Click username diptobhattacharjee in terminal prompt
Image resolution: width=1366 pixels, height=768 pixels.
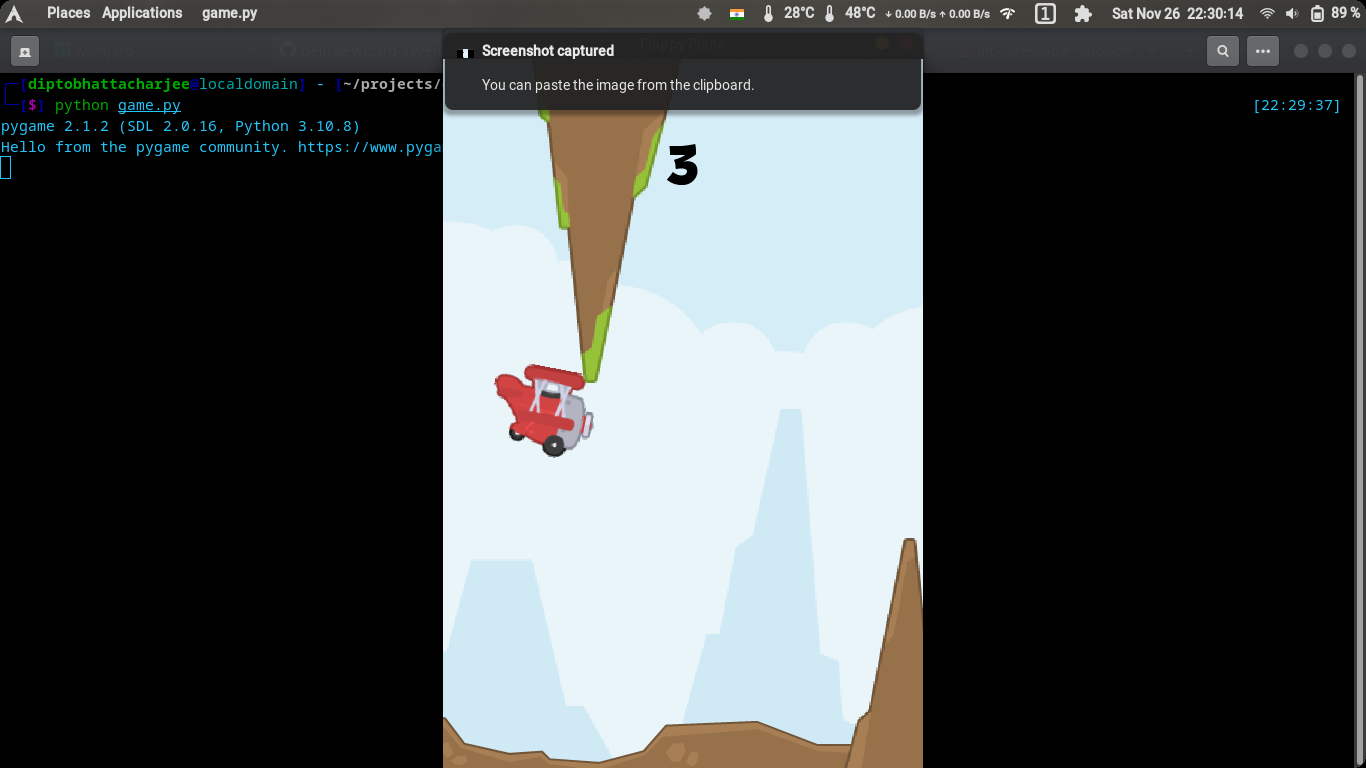tap(109, 84)
